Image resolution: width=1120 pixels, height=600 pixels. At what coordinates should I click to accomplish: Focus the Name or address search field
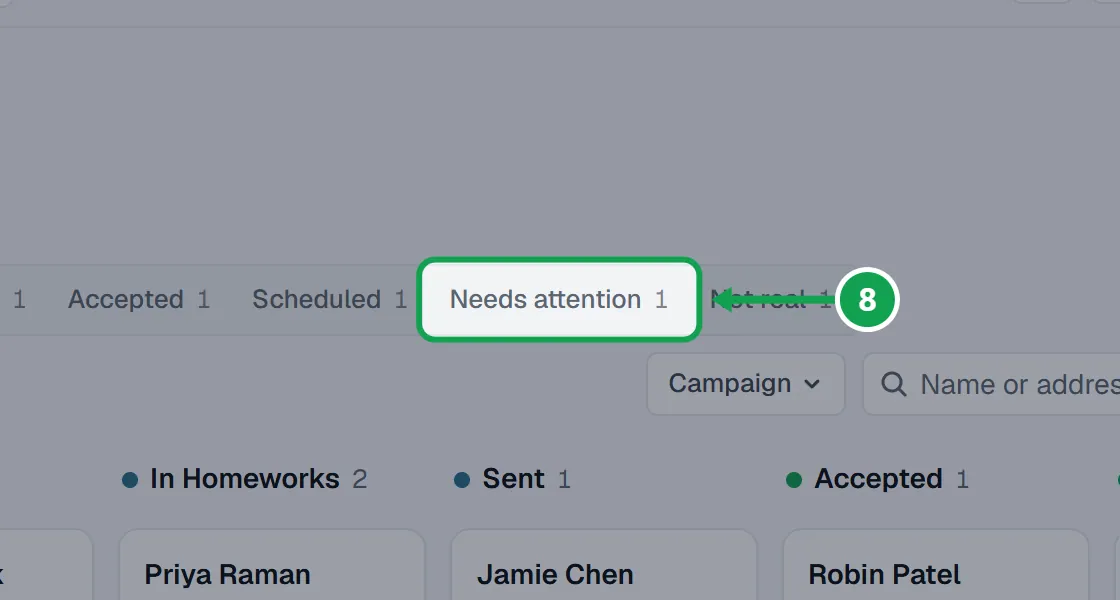click(x=991, y=384)
